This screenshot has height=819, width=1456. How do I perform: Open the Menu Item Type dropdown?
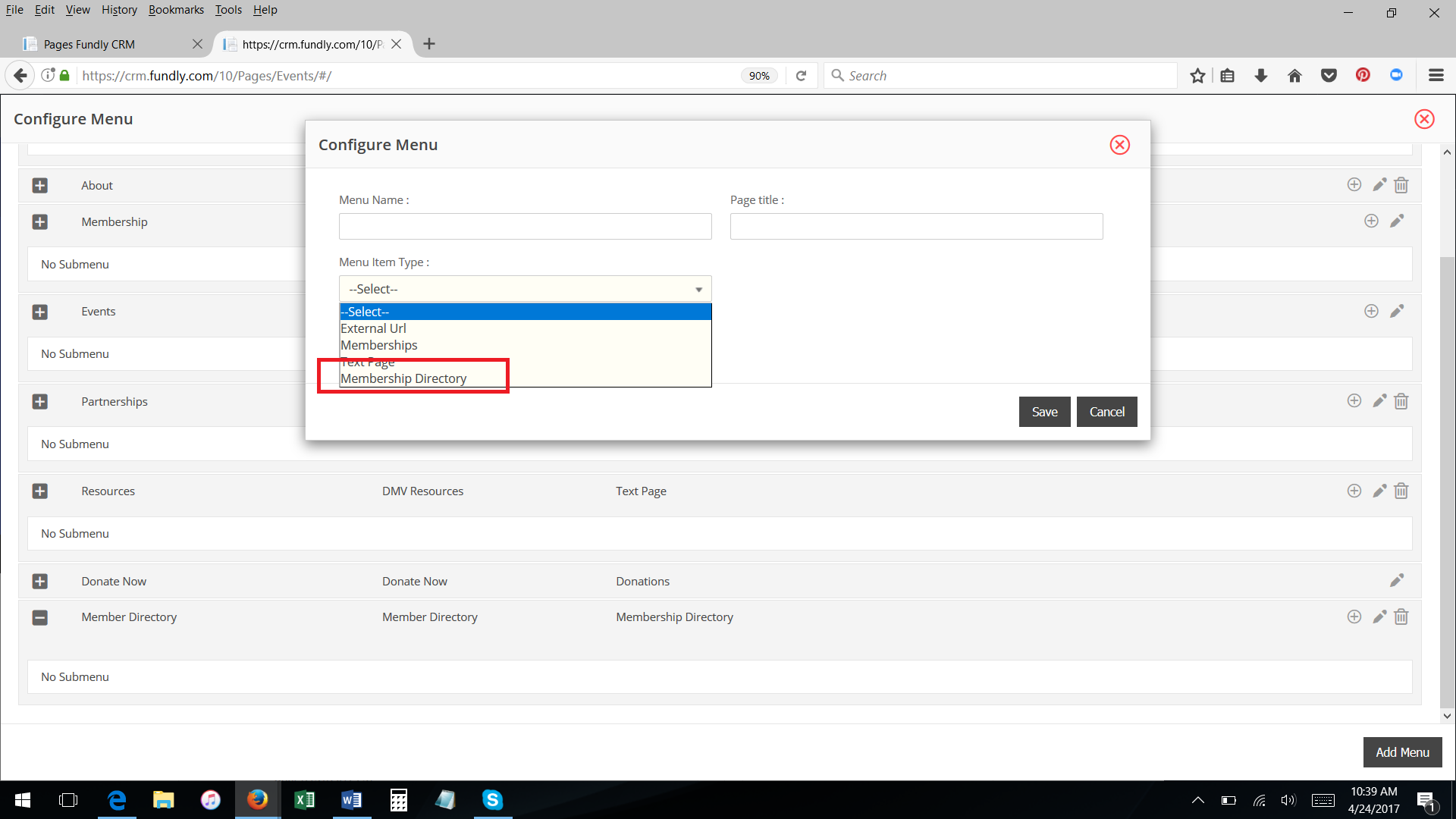point(525,289)
